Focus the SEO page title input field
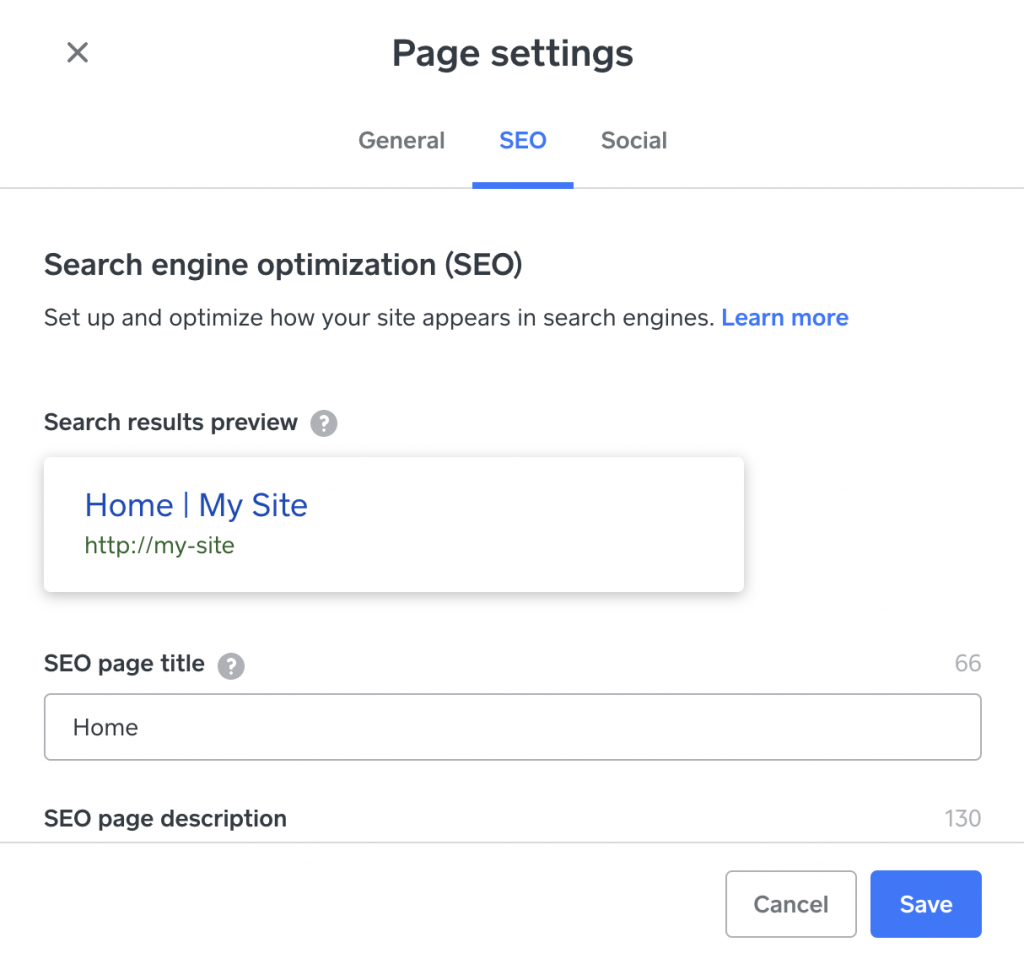 (513, 727)
